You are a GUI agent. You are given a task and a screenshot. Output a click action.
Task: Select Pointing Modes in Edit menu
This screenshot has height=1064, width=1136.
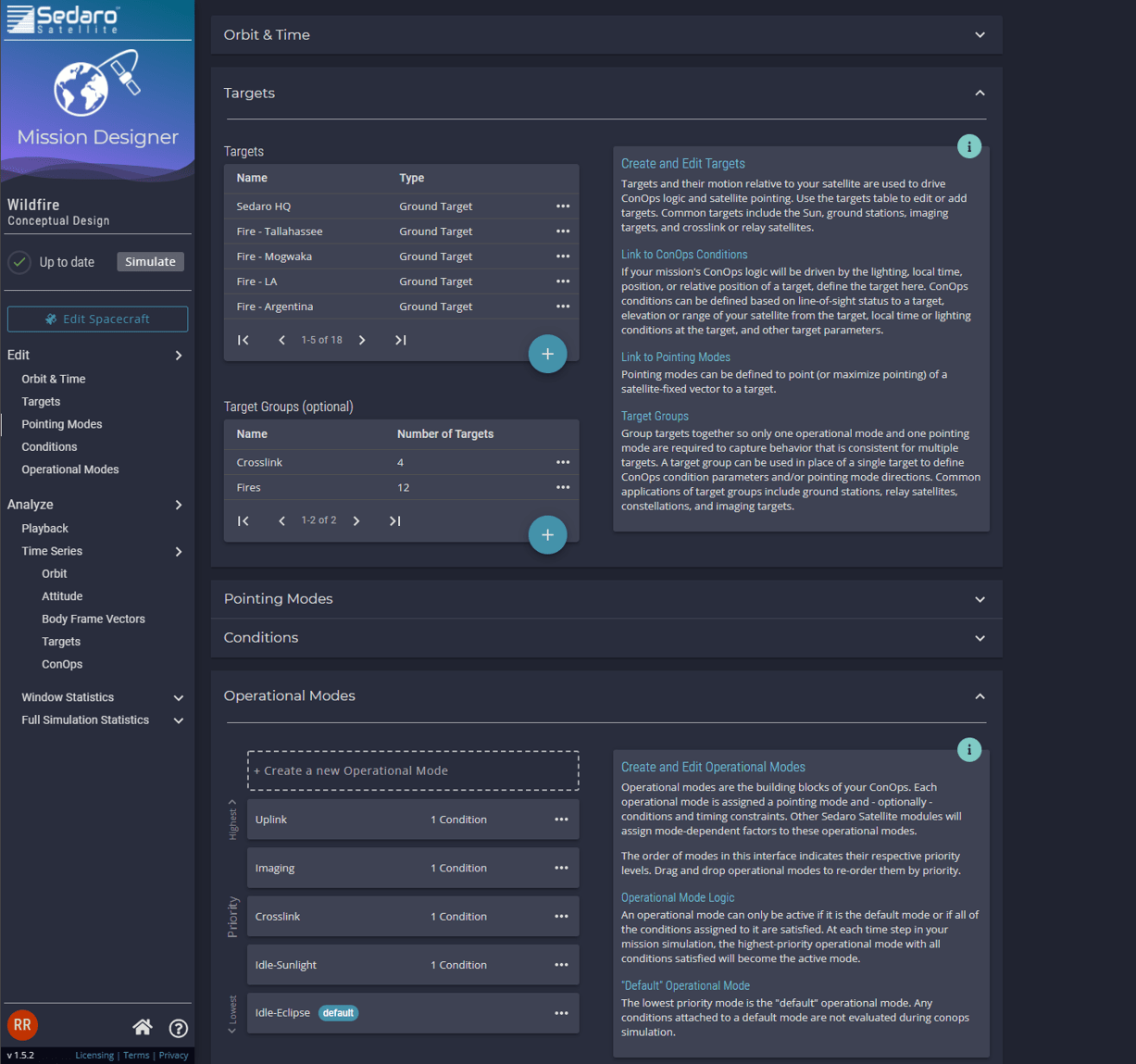[x=62, y=424]
